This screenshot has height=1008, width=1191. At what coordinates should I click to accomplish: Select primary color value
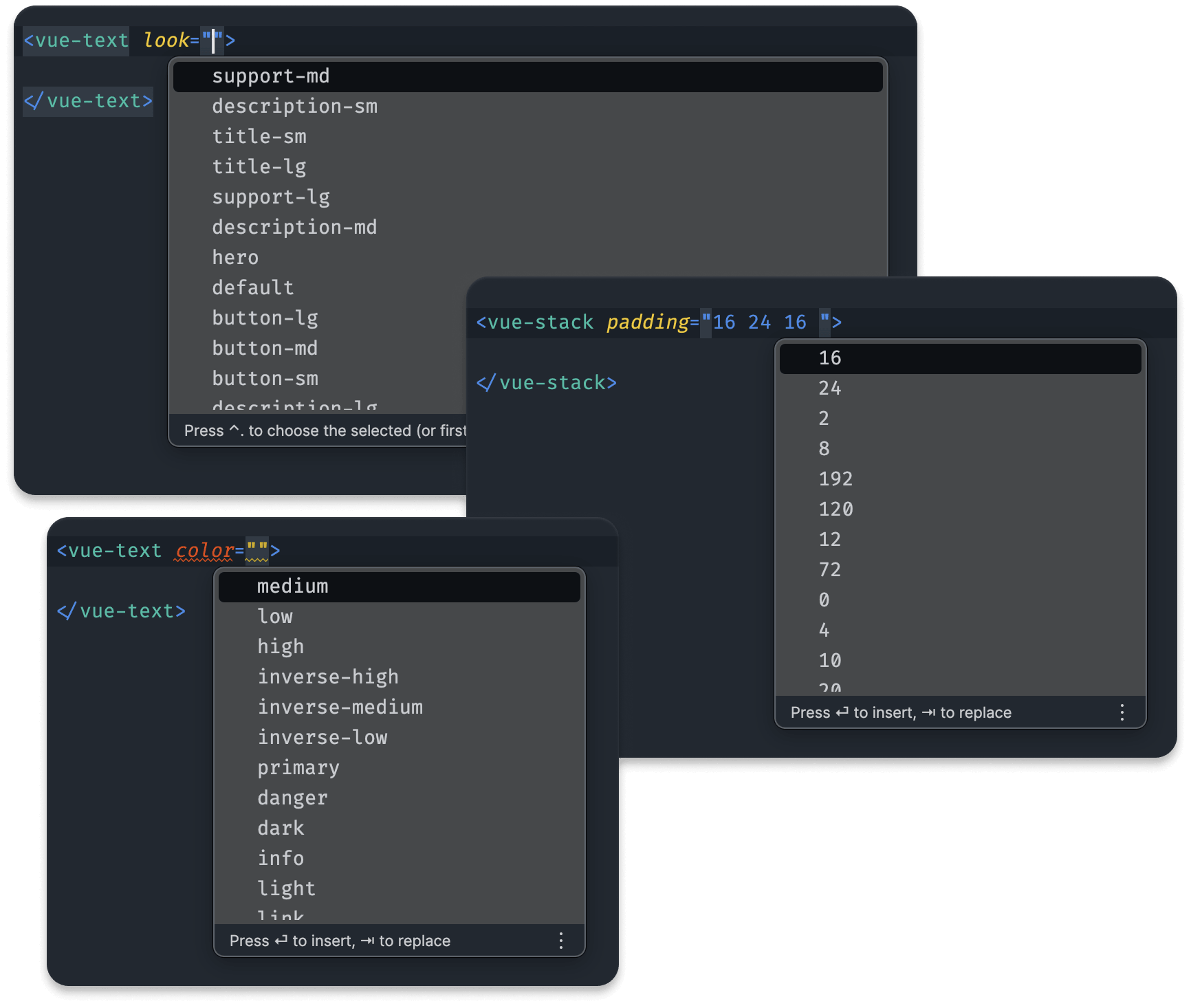pyautogui.click(x=400, y=768)
